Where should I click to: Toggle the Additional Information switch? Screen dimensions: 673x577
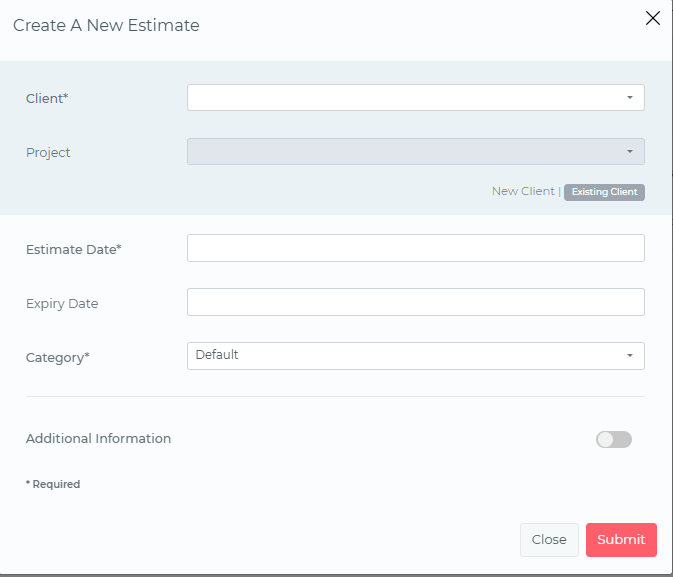[614, 439]
